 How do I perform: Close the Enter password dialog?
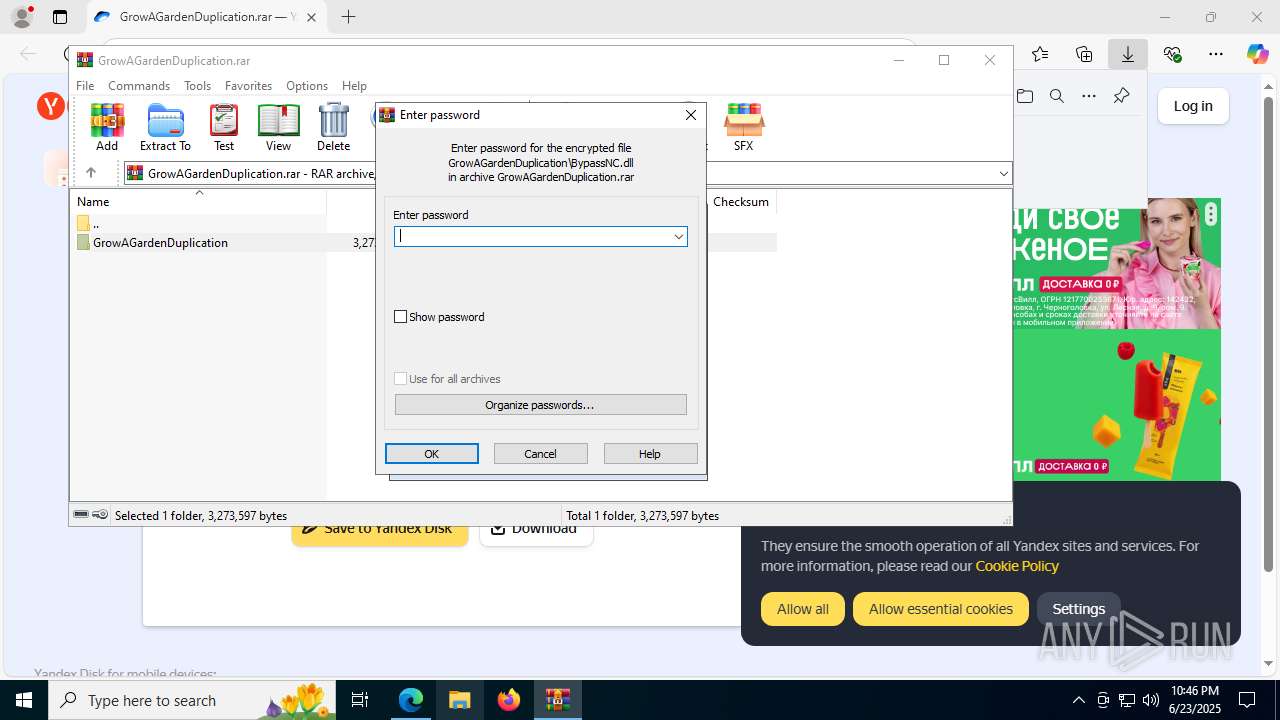point(690,115)
